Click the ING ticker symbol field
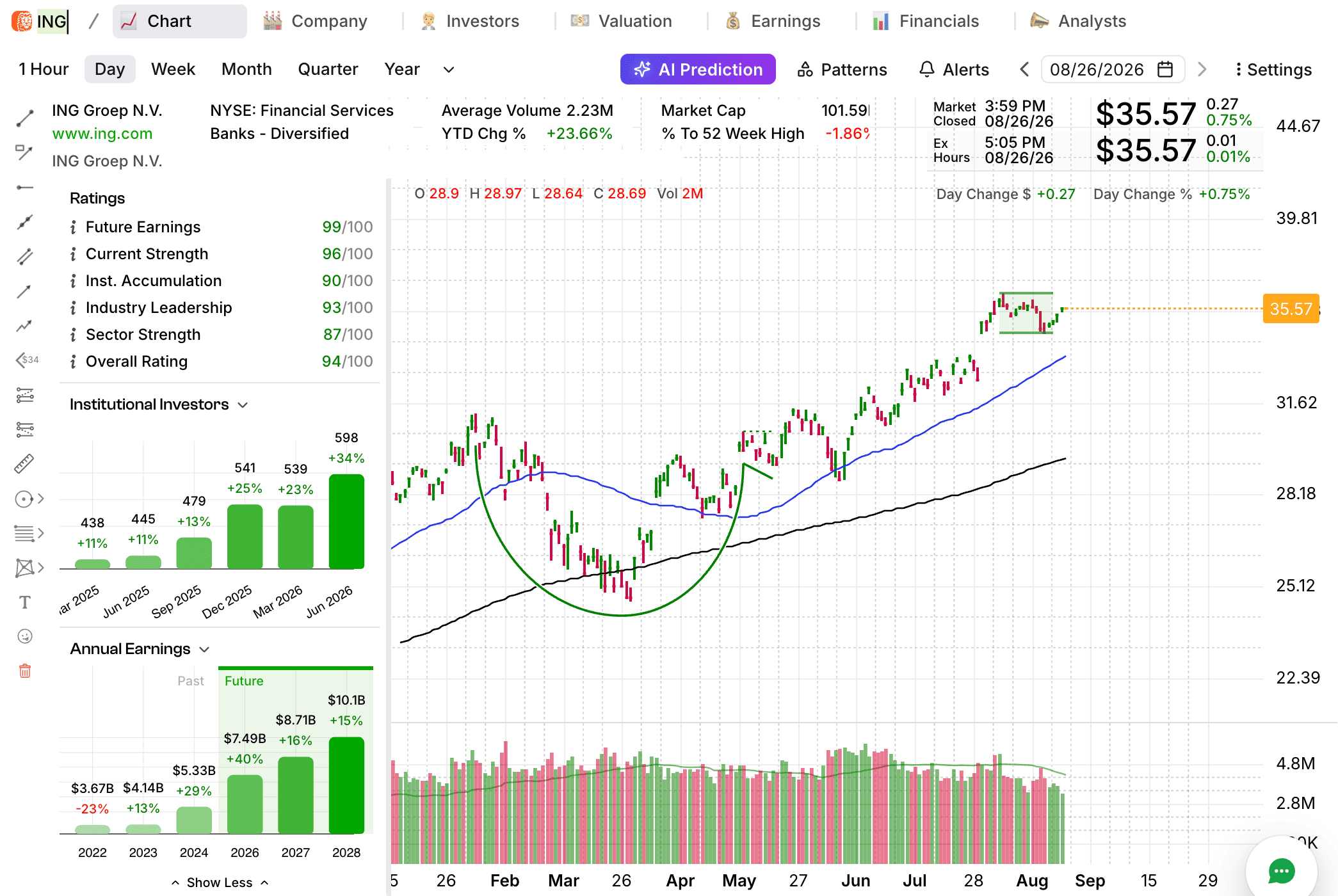This screenshot has width=1338, height=896. (x=52, y=21)
